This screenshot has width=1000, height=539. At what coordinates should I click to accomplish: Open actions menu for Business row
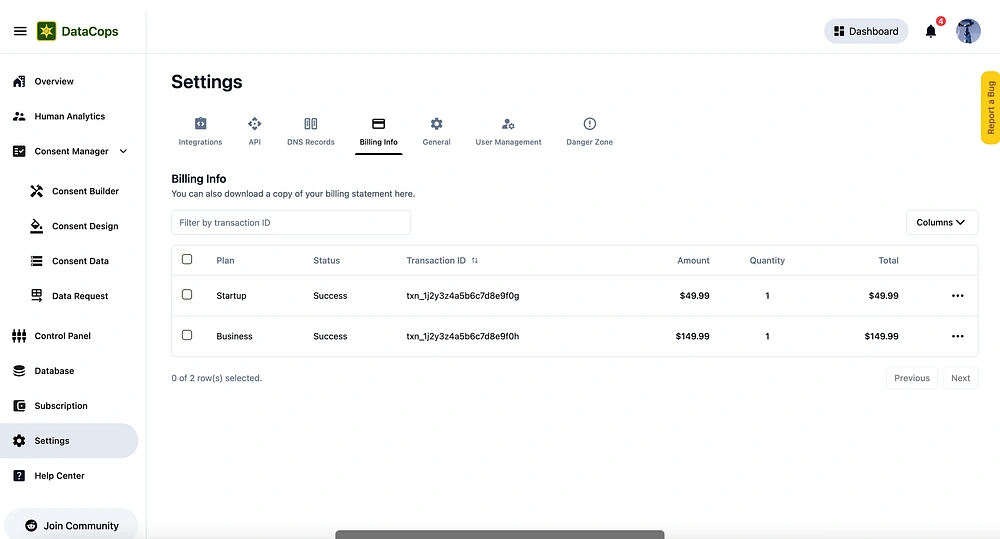tap(957, 336)
